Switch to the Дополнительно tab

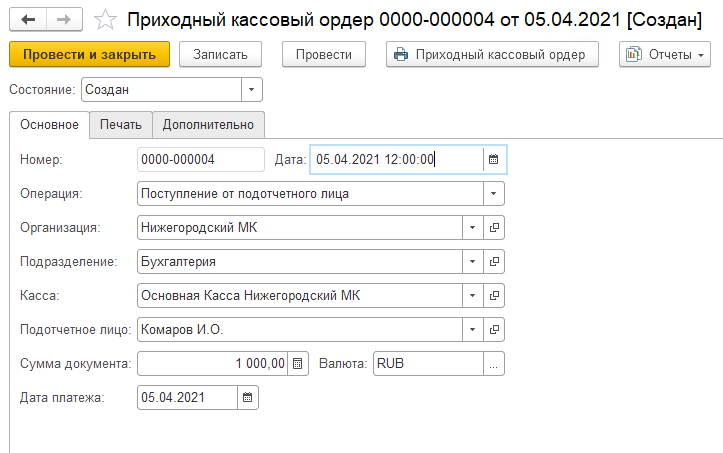[x=209, y=125]
